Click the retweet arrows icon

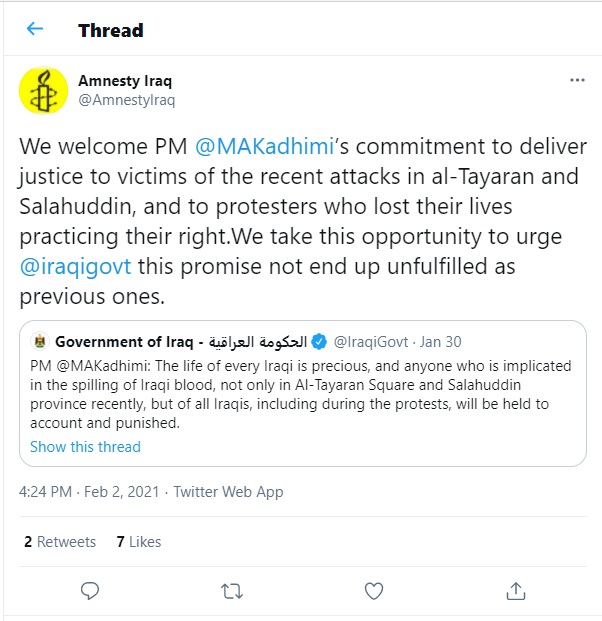(231, 590)
